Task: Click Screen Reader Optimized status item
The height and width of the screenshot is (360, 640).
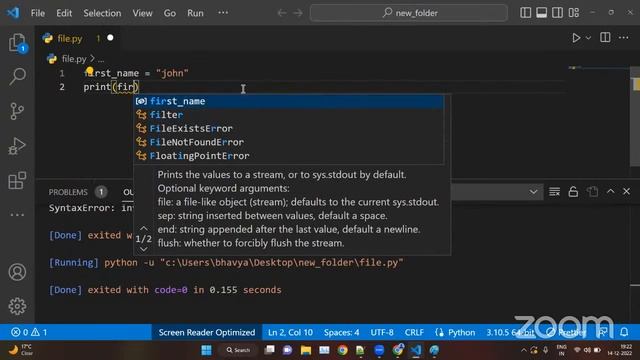Action: point(207,332)
